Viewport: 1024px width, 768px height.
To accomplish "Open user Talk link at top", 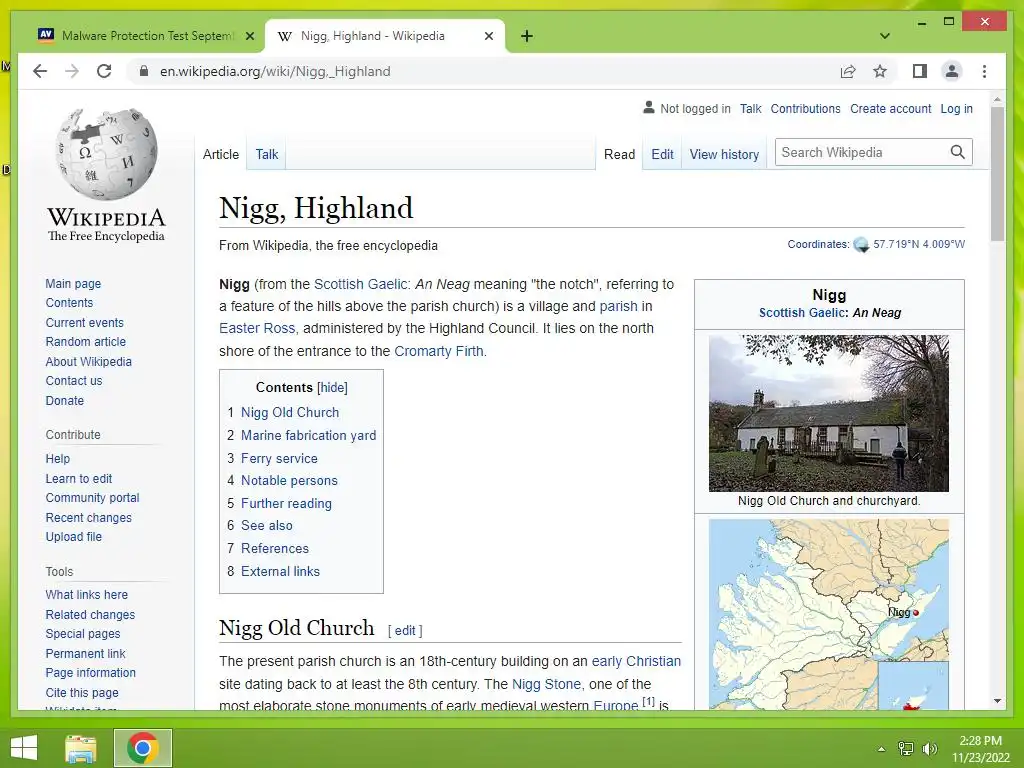I will 750,109.
